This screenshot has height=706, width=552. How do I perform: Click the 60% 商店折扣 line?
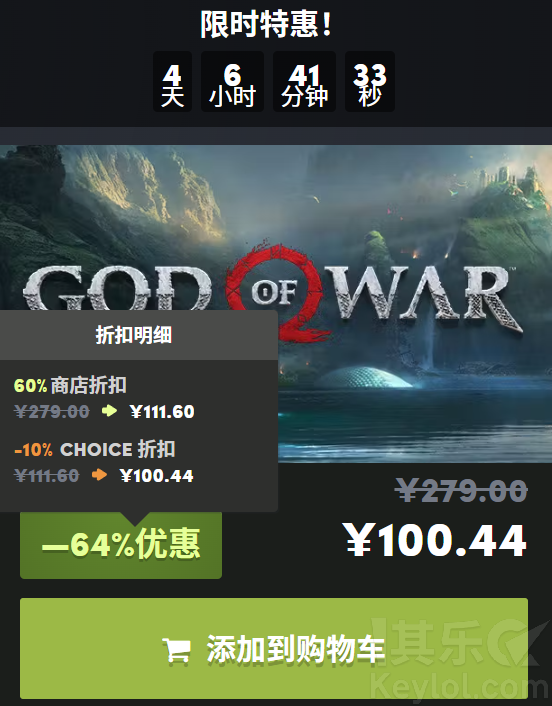70,385
